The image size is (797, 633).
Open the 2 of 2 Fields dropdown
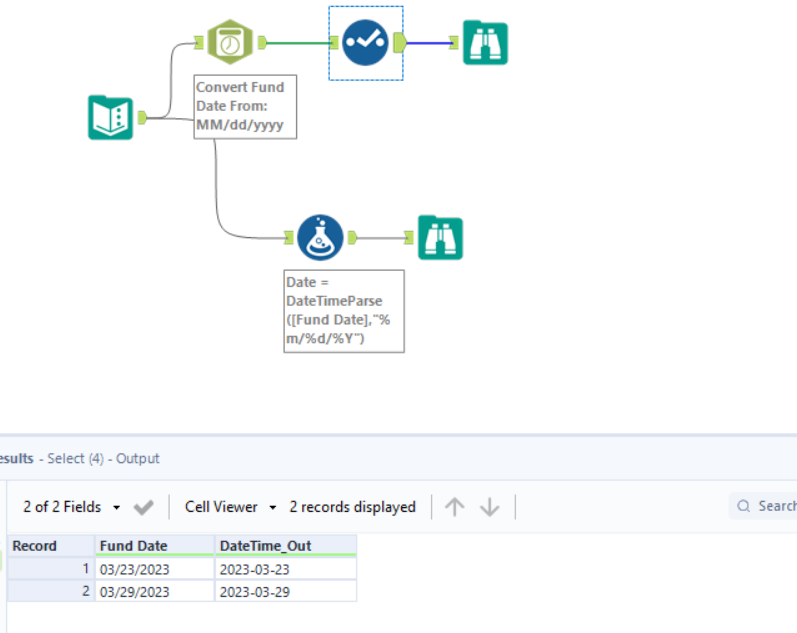pos(72,507)
